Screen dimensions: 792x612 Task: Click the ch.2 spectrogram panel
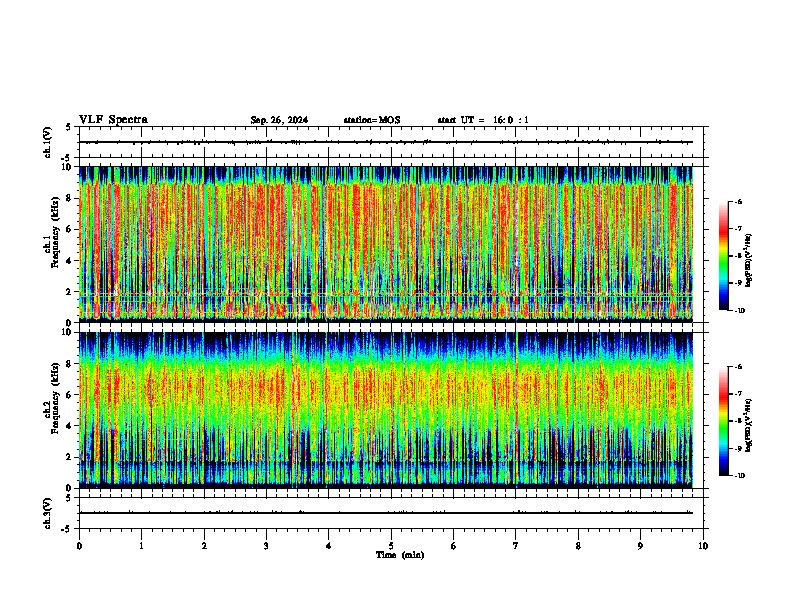click(x=386, y=410)
